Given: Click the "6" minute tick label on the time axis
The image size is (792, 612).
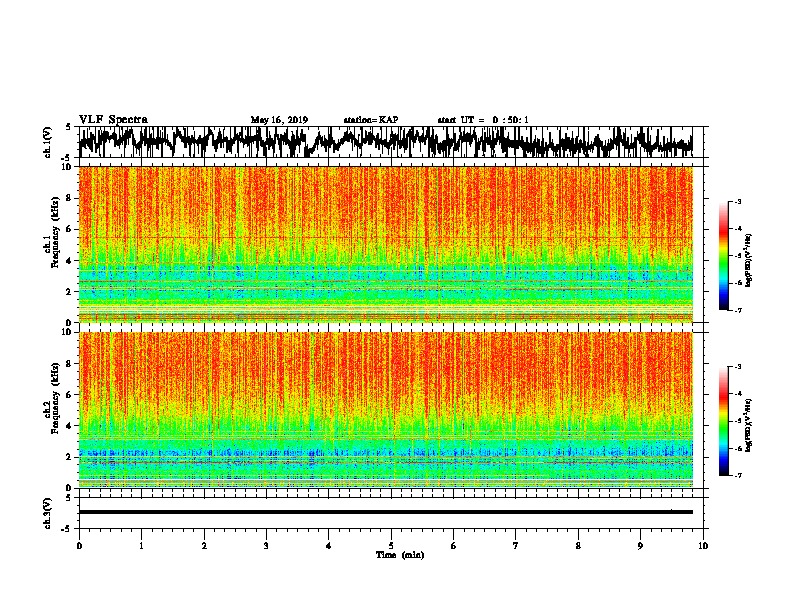Looking at the screenshot, I should coord(454,546).
